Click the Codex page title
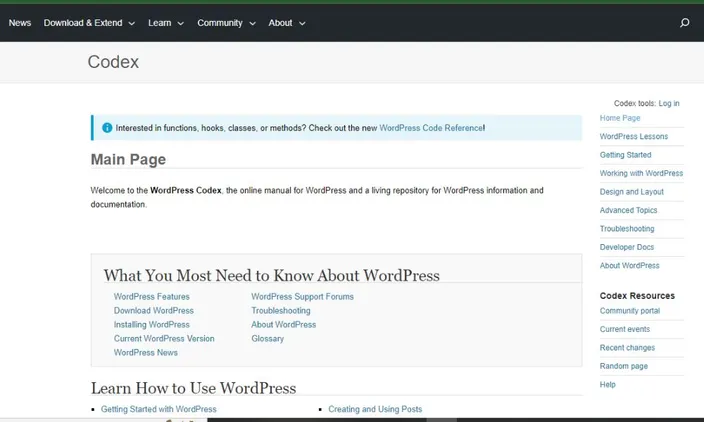704x422 pixels. pyautogui.click(x=113, y=62)
